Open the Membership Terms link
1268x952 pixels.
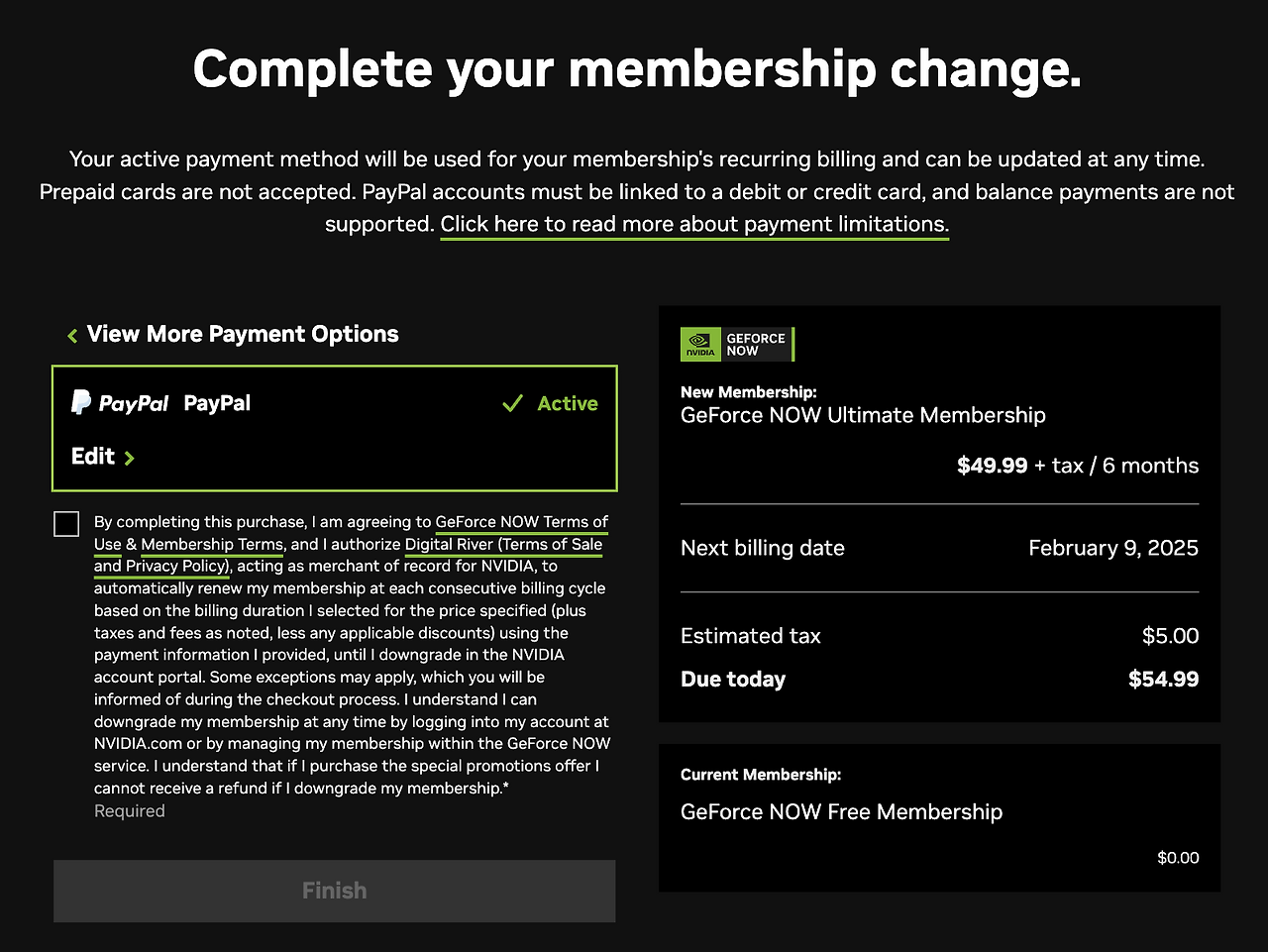212,544
